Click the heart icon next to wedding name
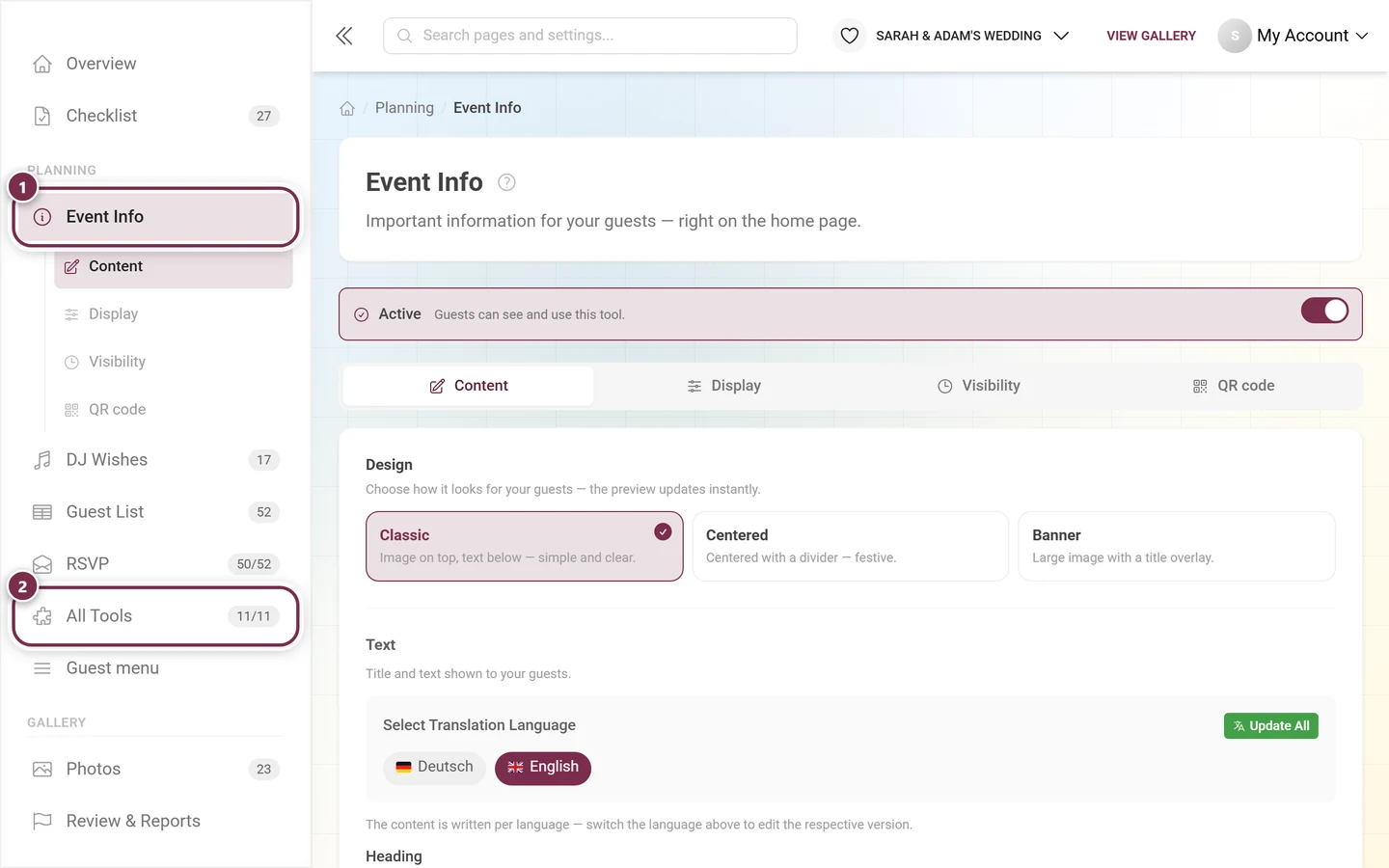This screenshot has width=1389, height=868. 849,36
